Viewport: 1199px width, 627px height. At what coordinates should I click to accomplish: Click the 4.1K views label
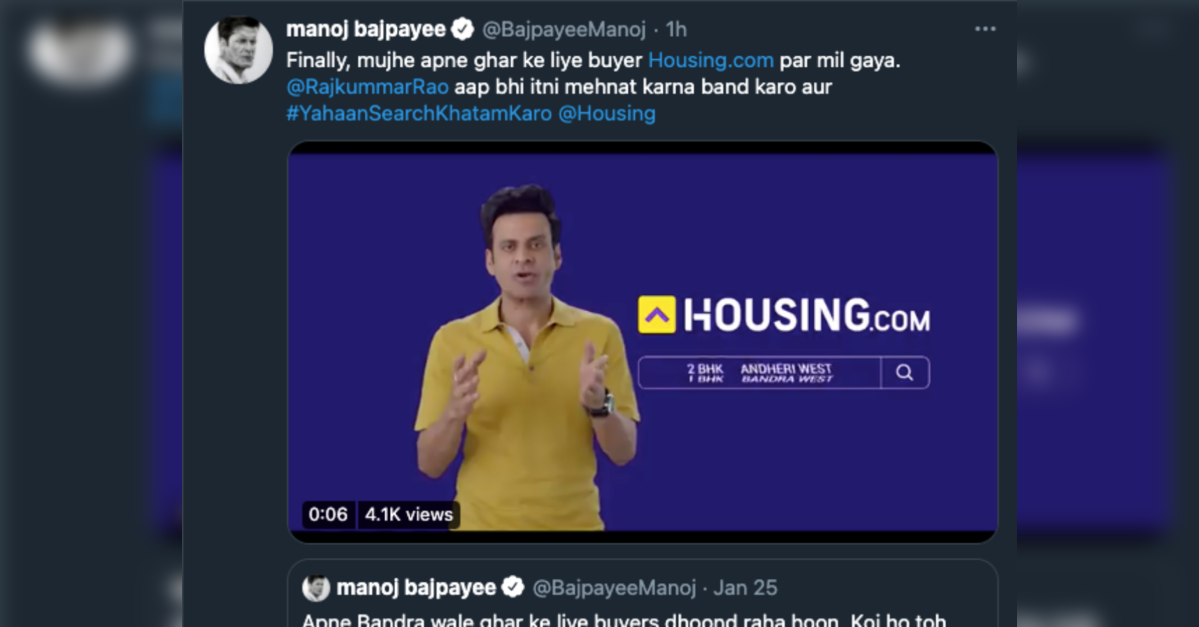click(x=408, y=515)
